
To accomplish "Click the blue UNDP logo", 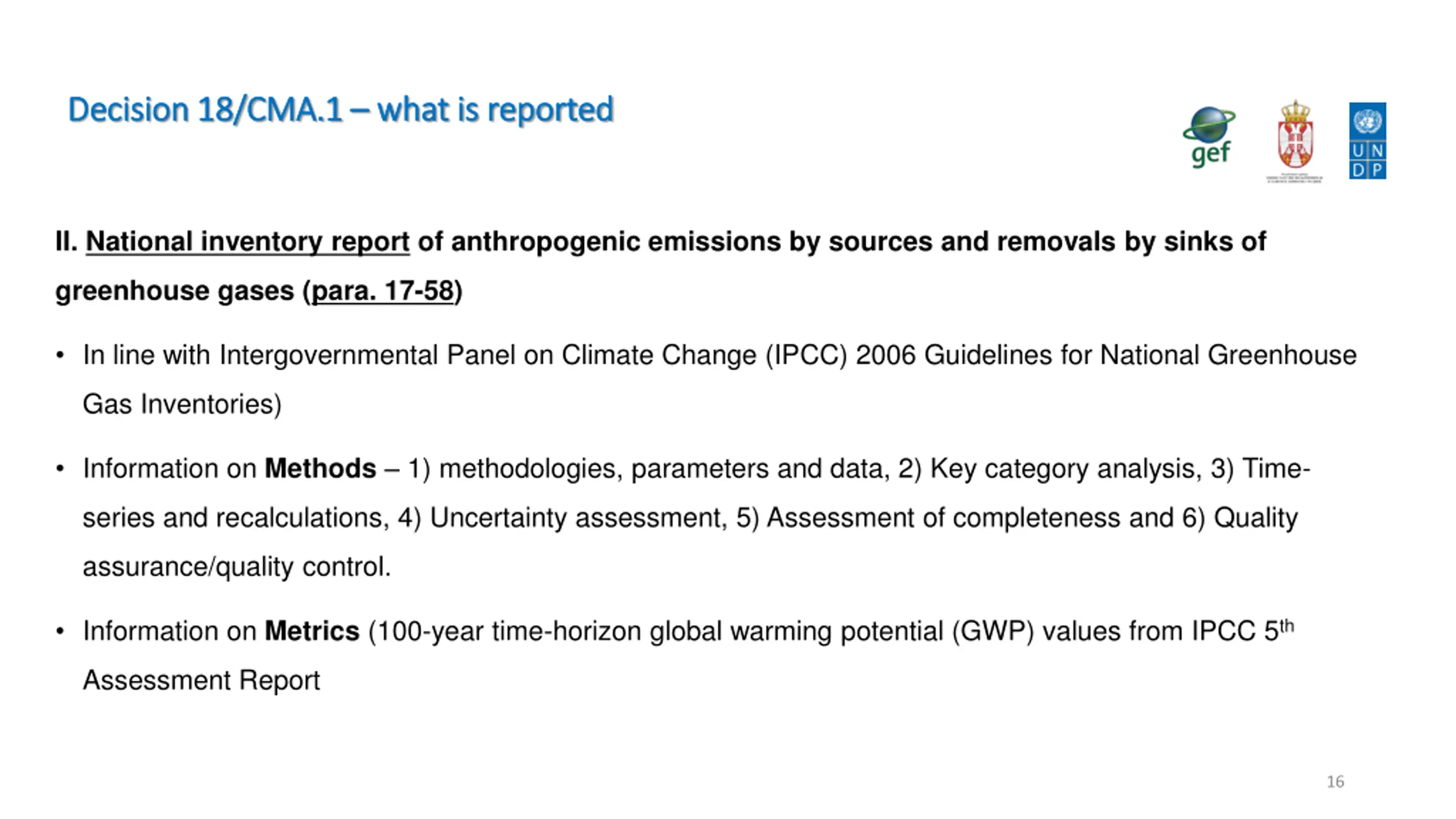I will pyautogui.click(x=1367, y=141).
